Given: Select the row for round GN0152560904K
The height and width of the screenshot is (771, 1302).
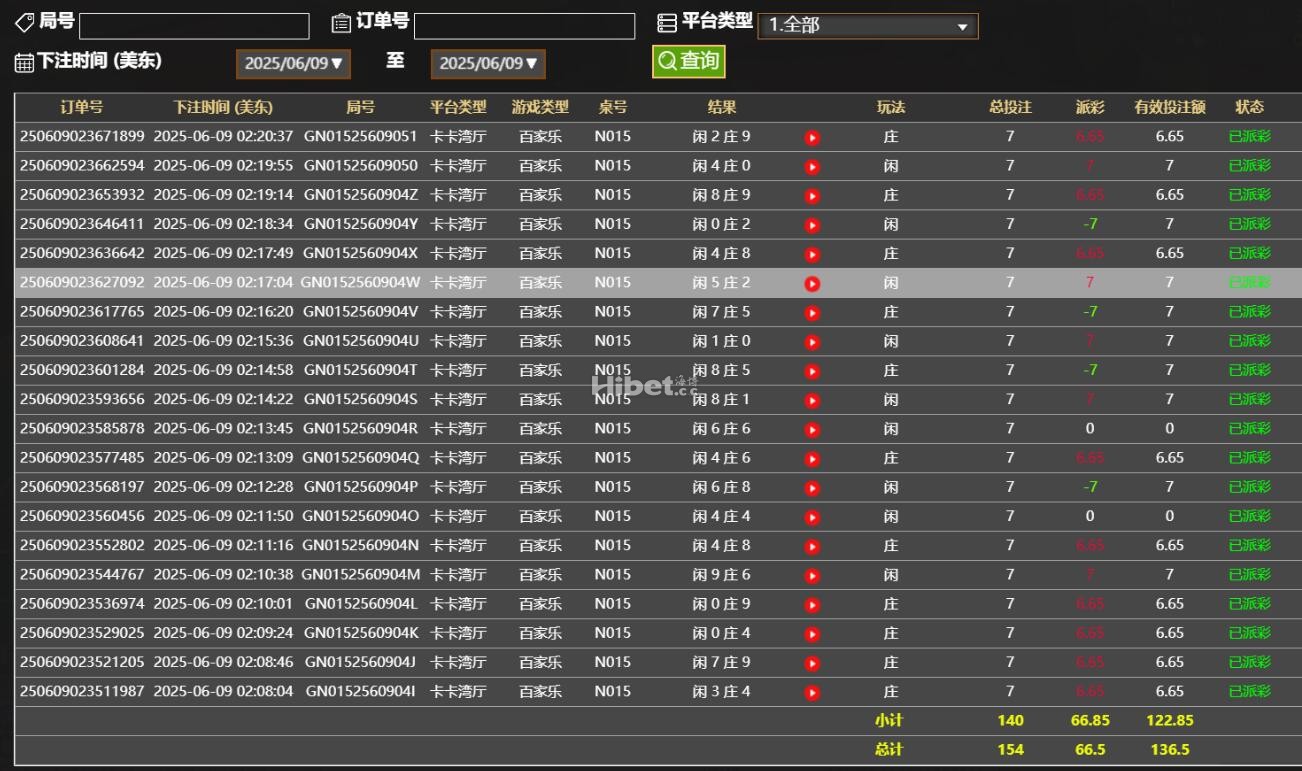Looking at the screenshot, I should tap(360, 633).
